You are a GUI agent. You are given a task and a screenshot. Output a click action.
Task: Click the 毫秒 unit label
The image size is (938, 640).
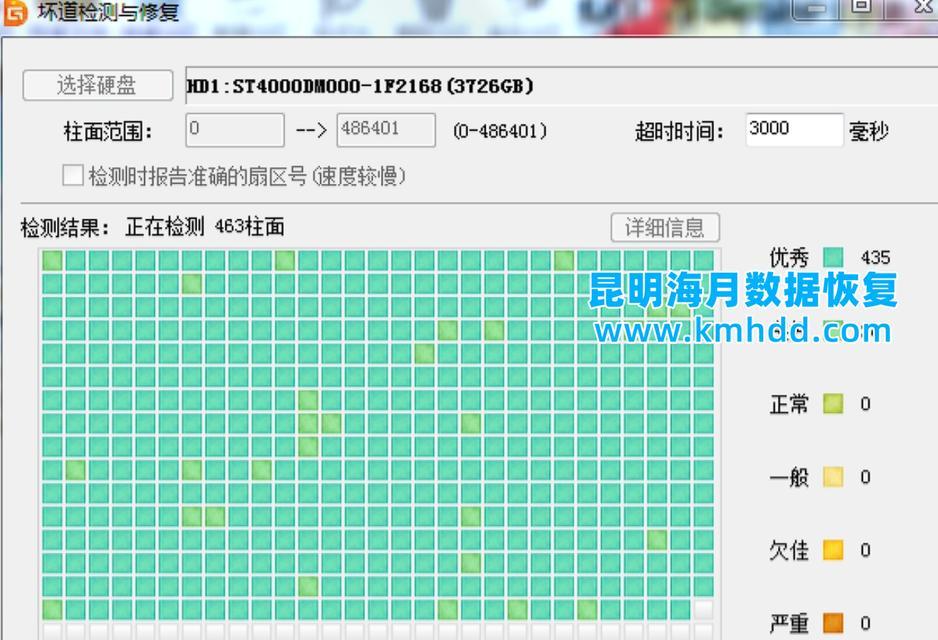(869, 130)
